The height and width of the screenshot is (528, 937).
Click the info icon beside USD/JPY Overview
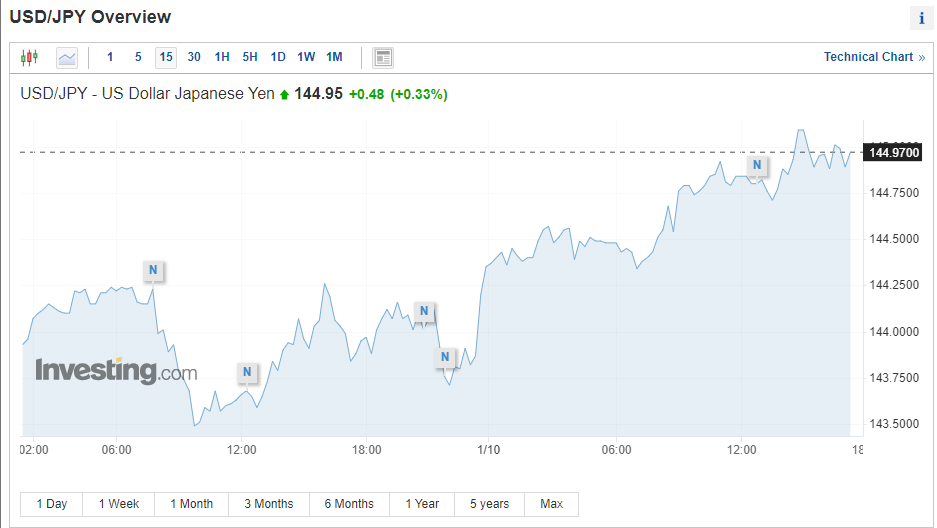tap(921, 18)
